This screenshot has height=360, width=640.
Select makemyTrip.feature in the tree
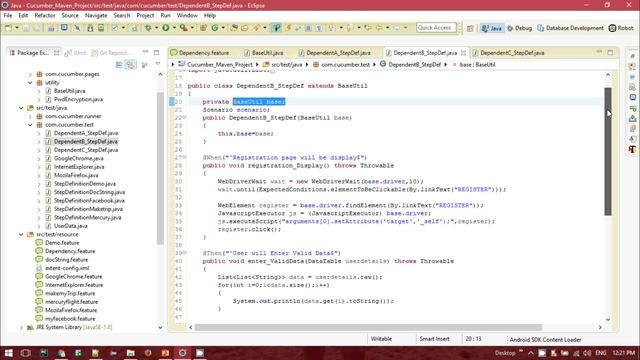[70, 293]
